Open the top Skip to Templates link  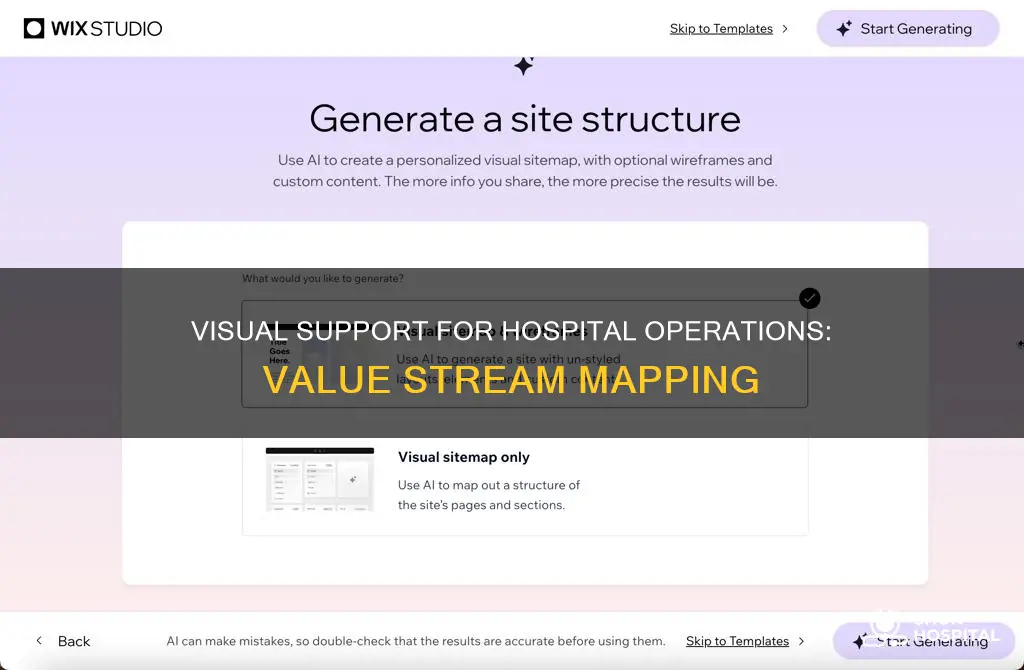(x=721, y=29)
